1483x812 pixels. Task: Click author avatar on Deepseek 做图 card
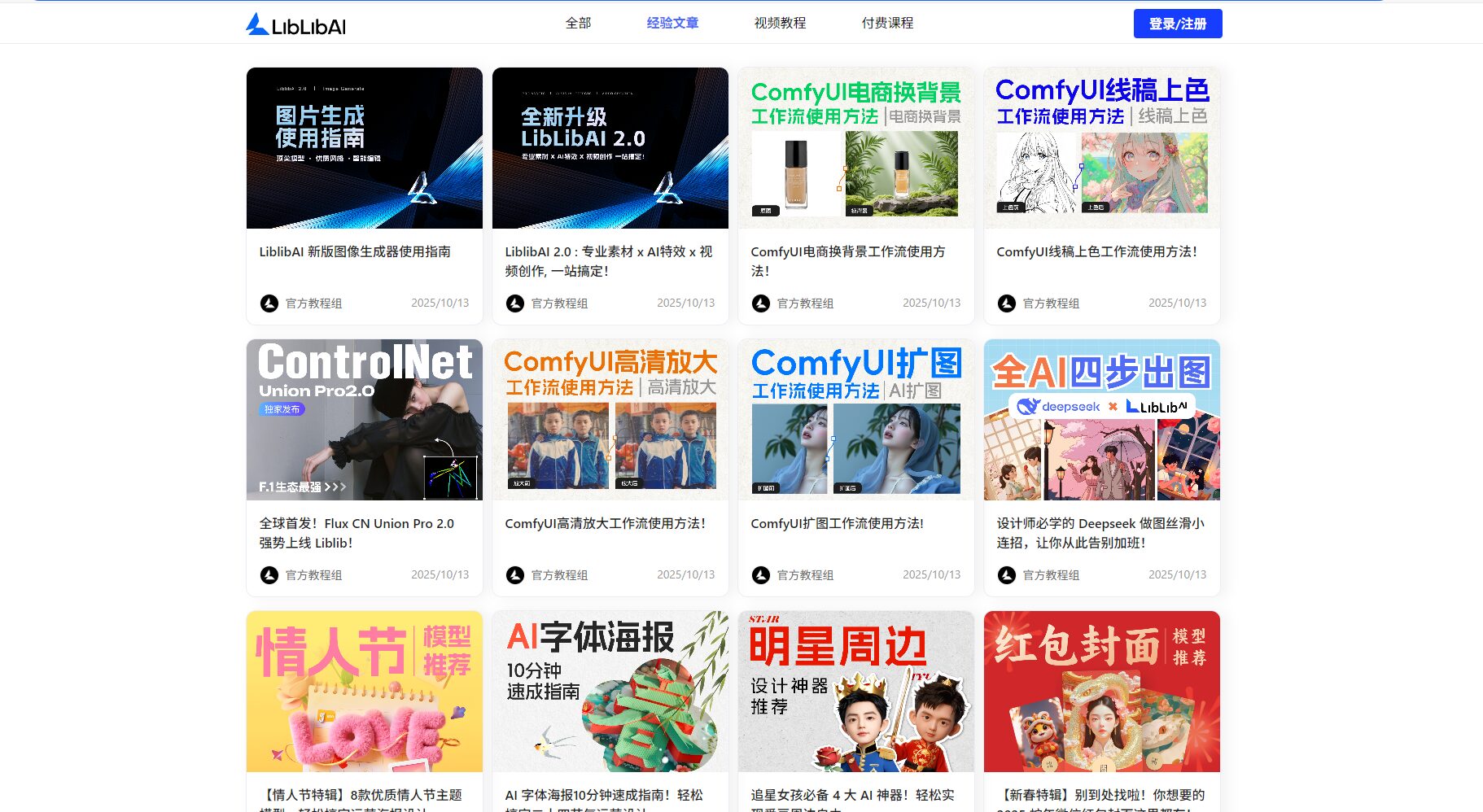1007,575
